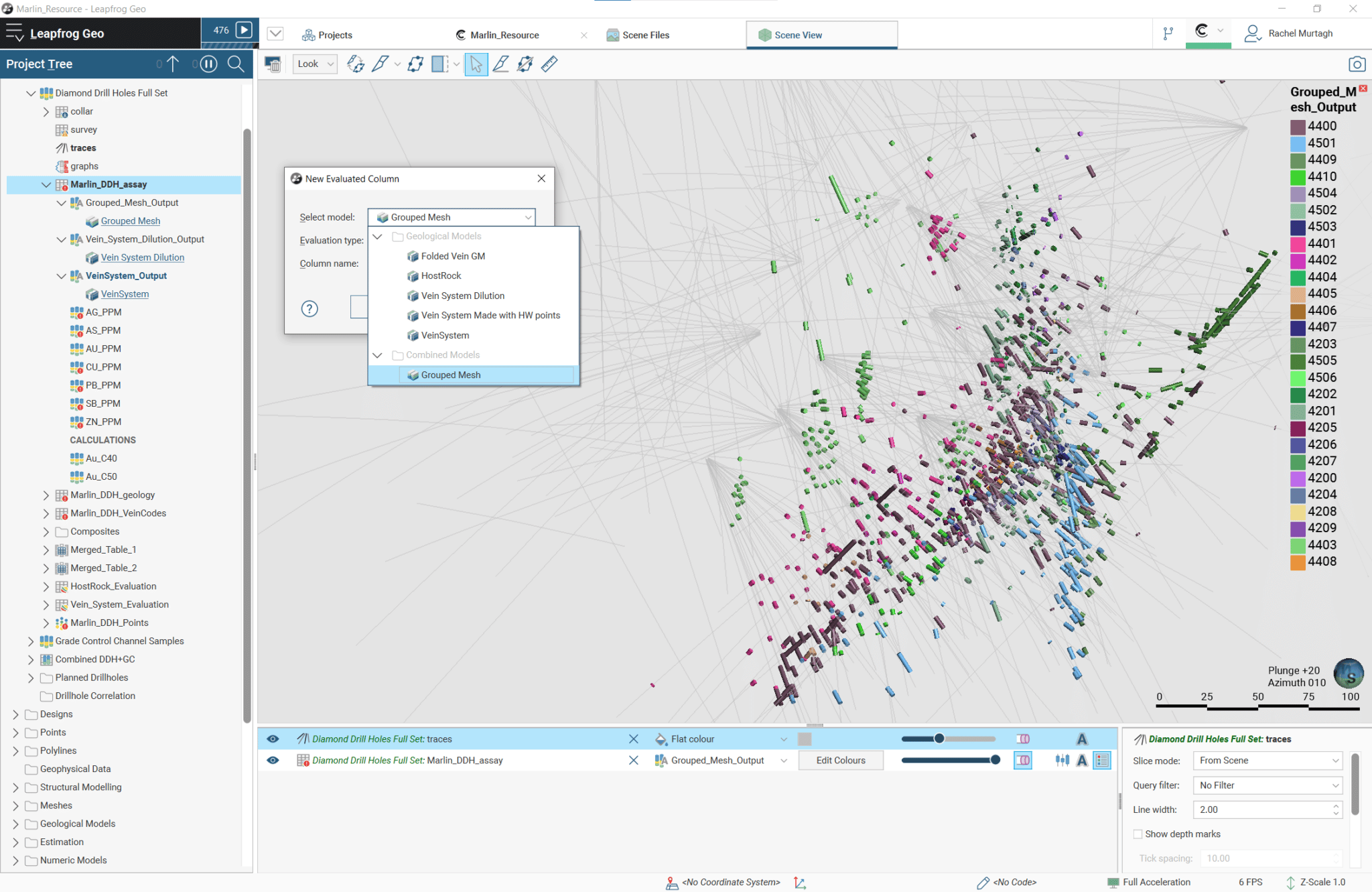Select the draw slicer line tool
This screenshot has height=892, width=1372.
(x=380, y=64)
